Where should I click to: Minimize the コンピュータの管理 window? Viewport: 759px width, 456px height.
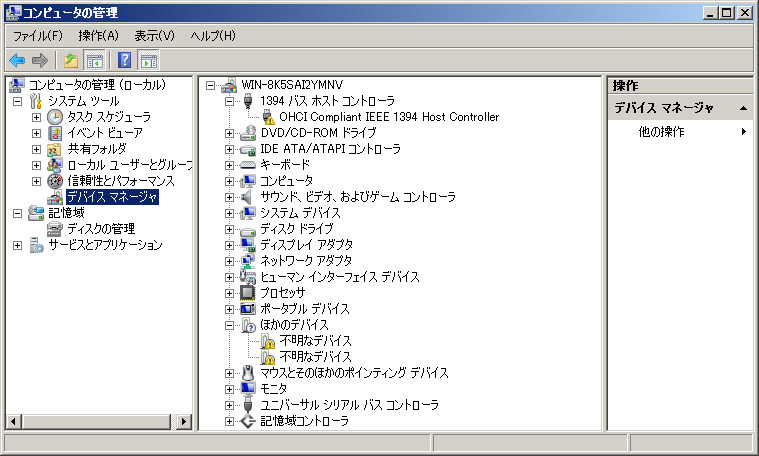(710, 13)
